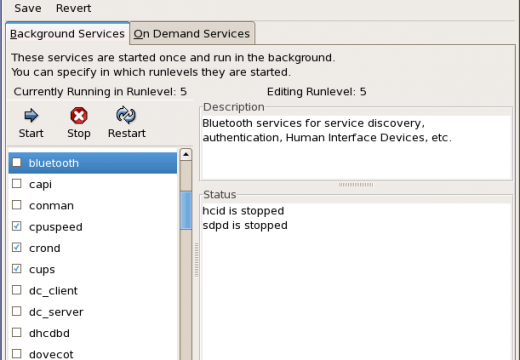Screen dimensions: 520x360
Task: Select the conman service name
Action: [x=51, y=206]
